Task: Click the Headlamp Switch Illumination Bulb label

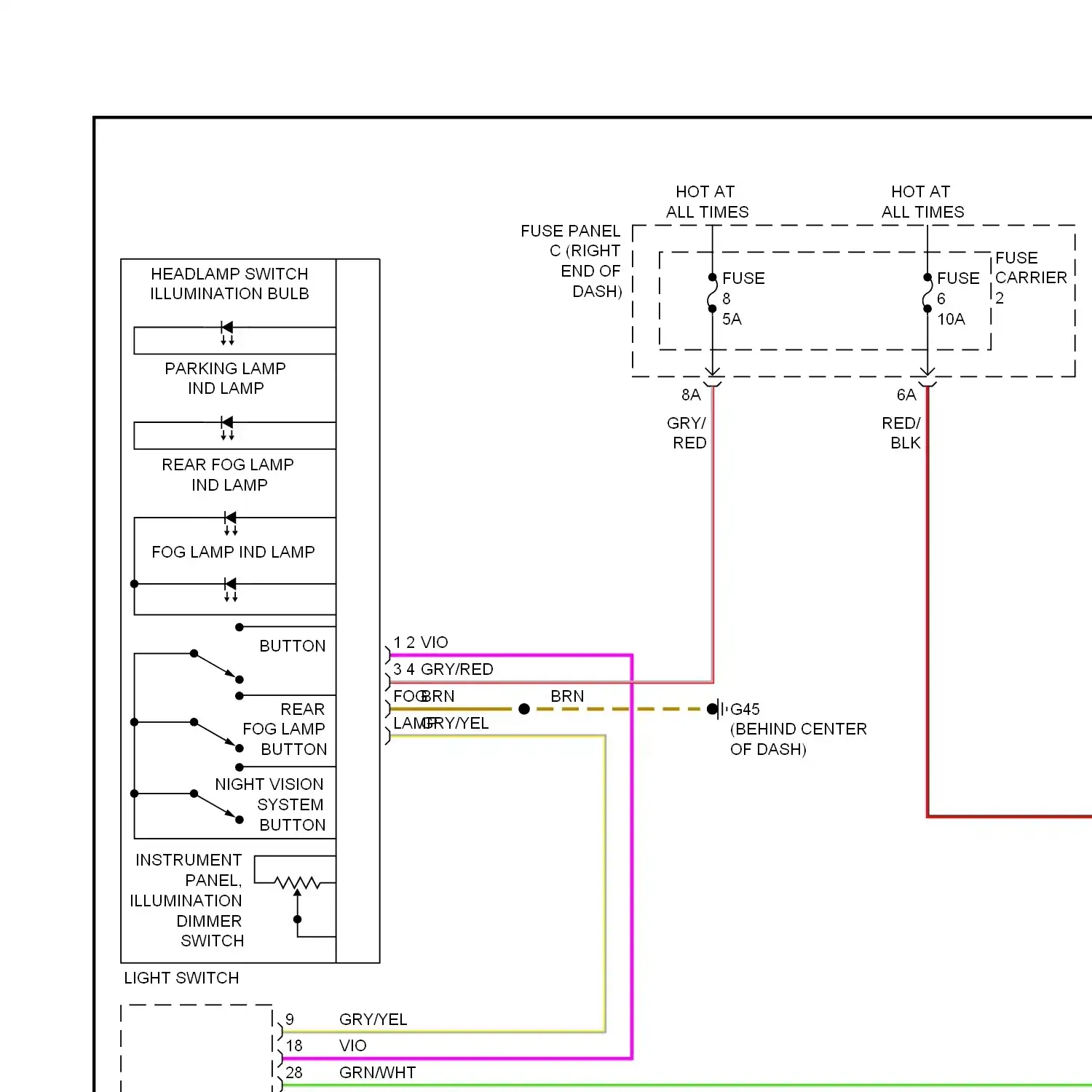Action: click(x=229, y=284)
